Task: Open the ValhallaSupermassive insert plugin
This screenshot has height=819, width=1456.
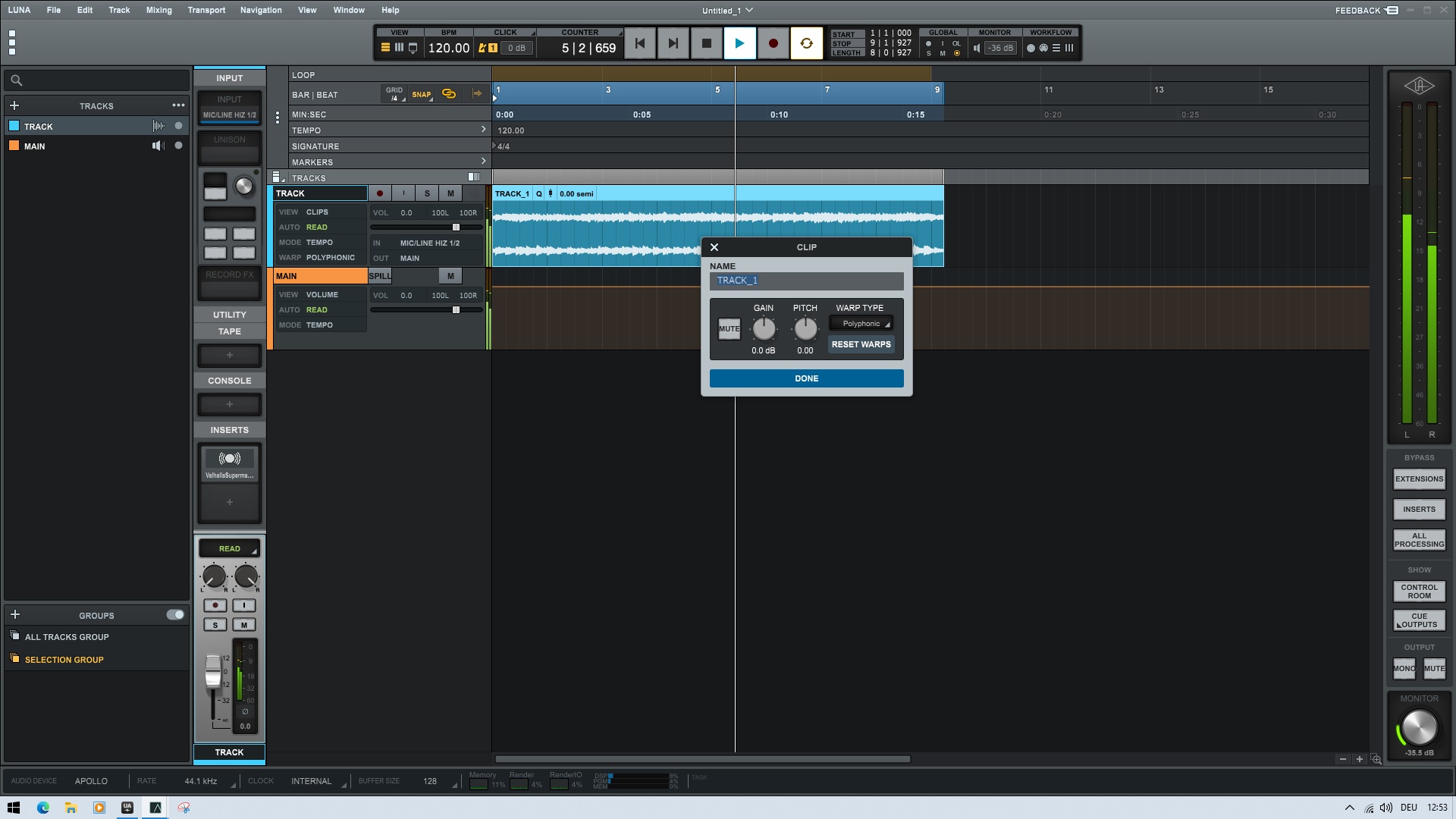Action: click(x=229, y=461)
